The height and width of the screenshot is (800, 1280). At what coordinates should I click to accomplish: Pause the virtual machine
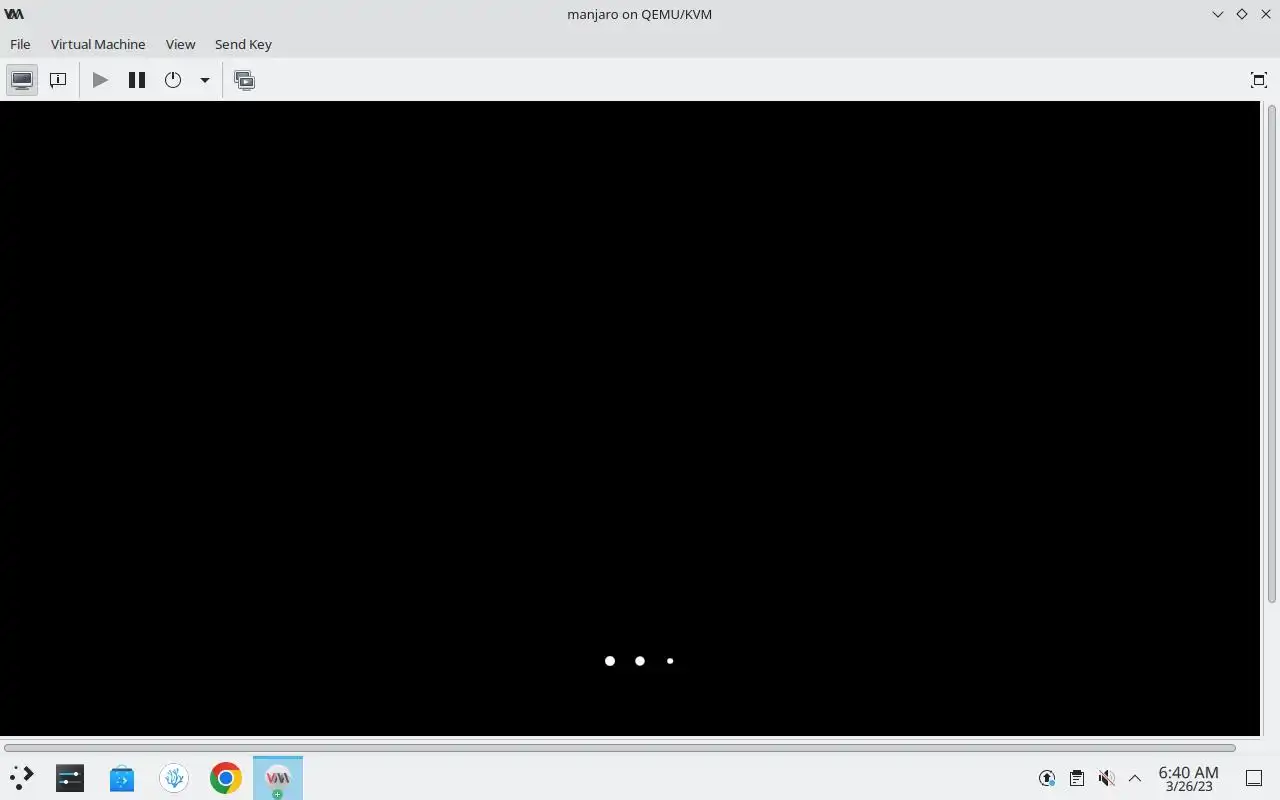click(x=137, y=80)
